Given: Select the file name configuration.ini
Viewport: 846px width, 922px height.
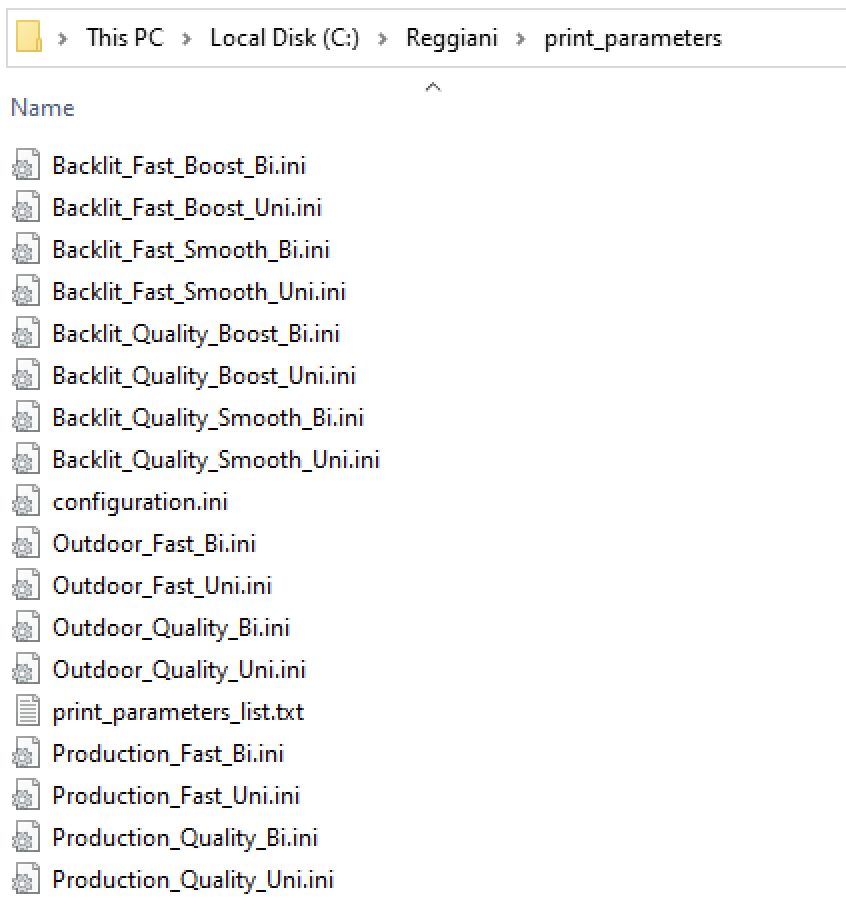Looking at the screenshot, I should [x=140, y=503].
